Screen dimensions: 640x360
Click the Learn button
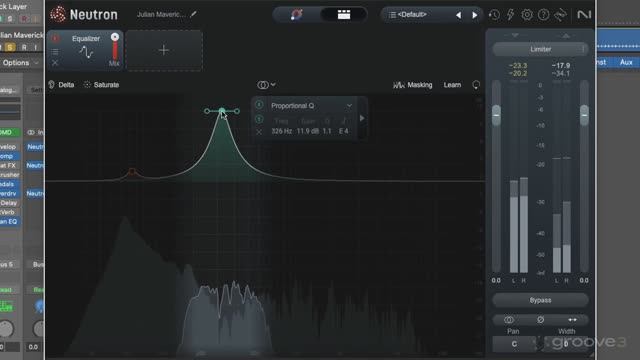coord(452,85)
